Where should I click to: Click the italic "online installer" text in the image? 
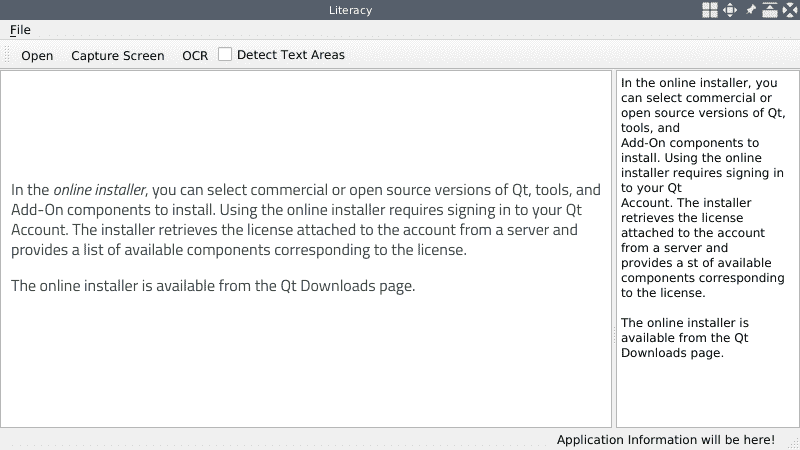point(100,190)
